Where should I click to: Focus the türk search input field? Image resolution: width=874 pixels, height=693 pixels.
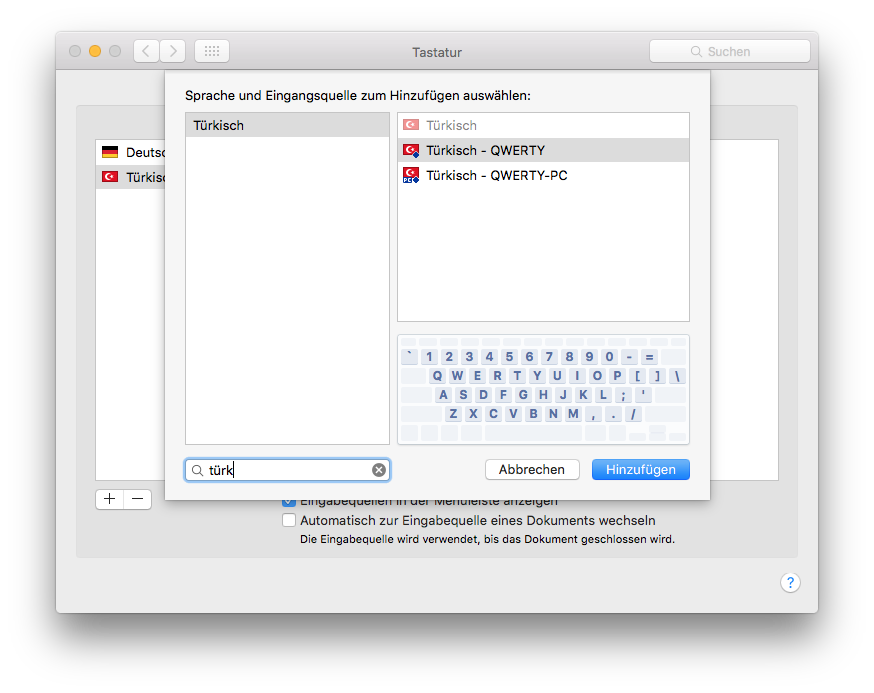click(x=287, y=470)
